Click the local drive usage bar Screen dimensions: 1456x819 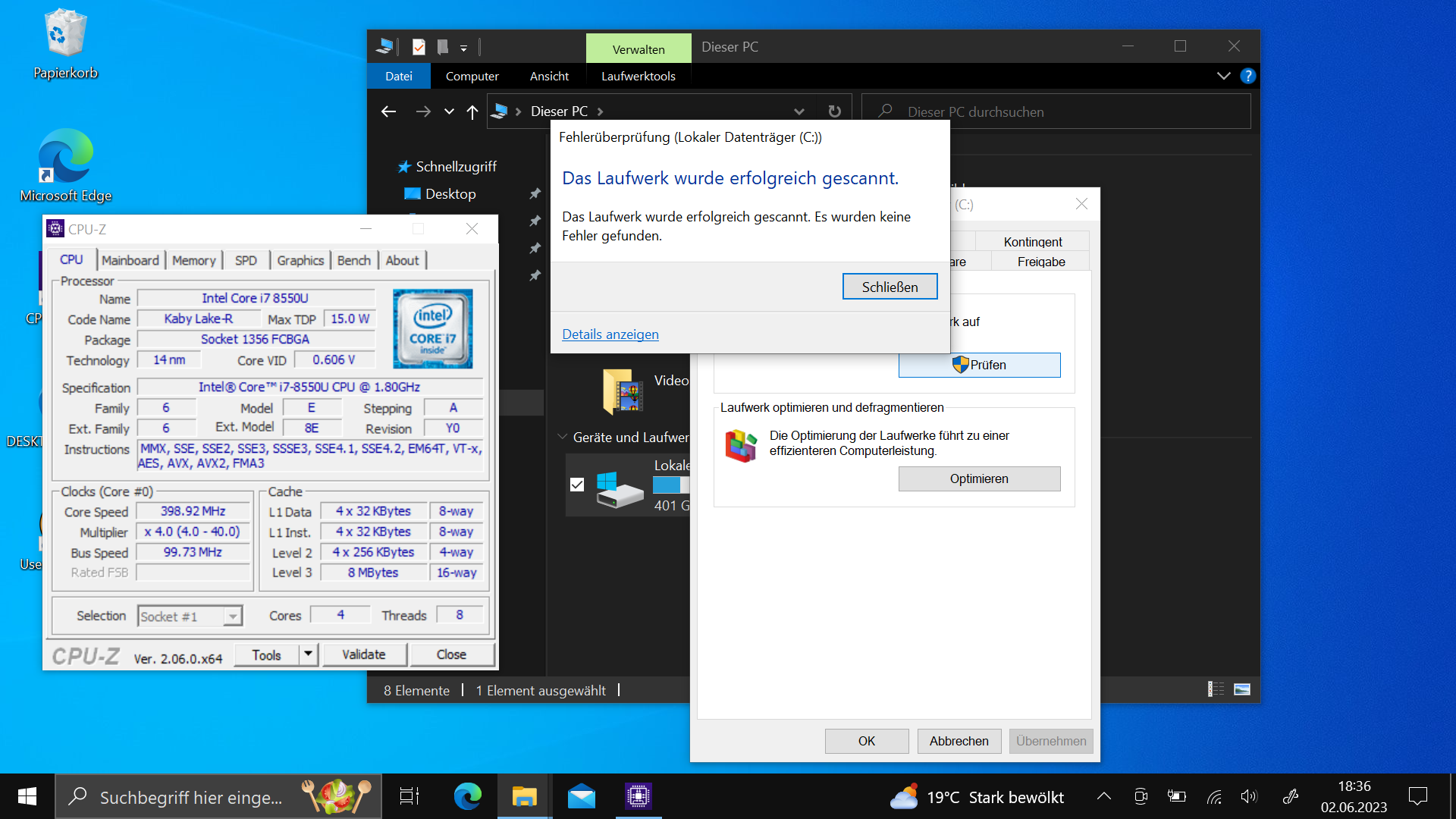671,485
